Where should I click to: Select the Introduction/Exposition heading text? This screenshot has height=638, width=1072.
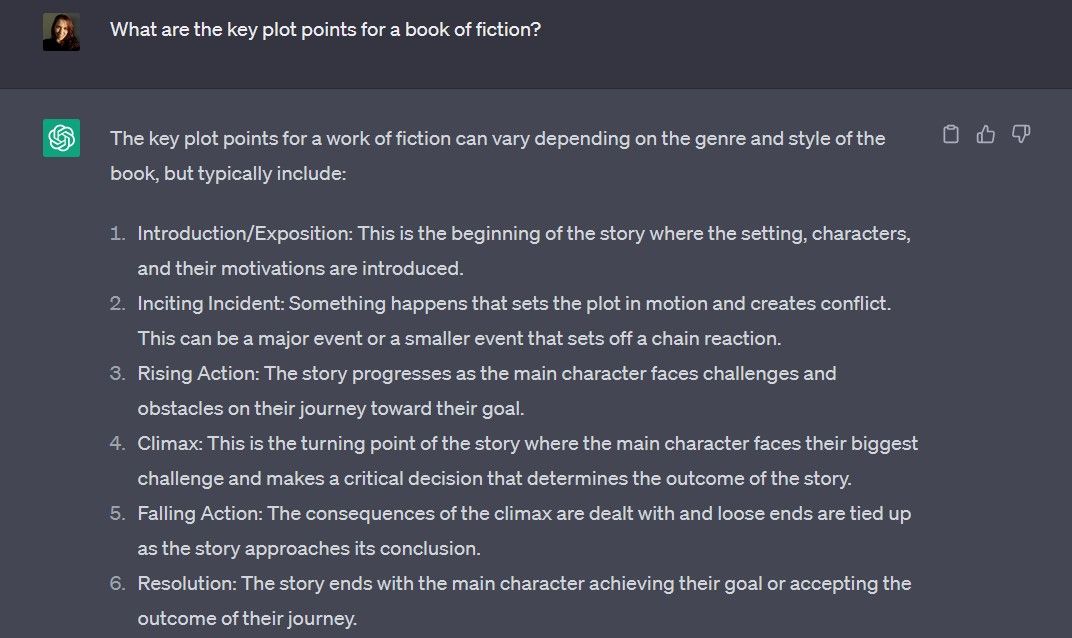244,234
